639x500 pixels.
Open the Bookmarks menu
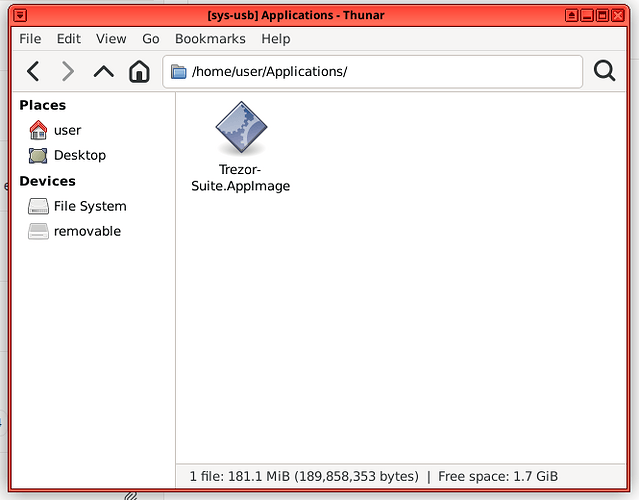210,39
